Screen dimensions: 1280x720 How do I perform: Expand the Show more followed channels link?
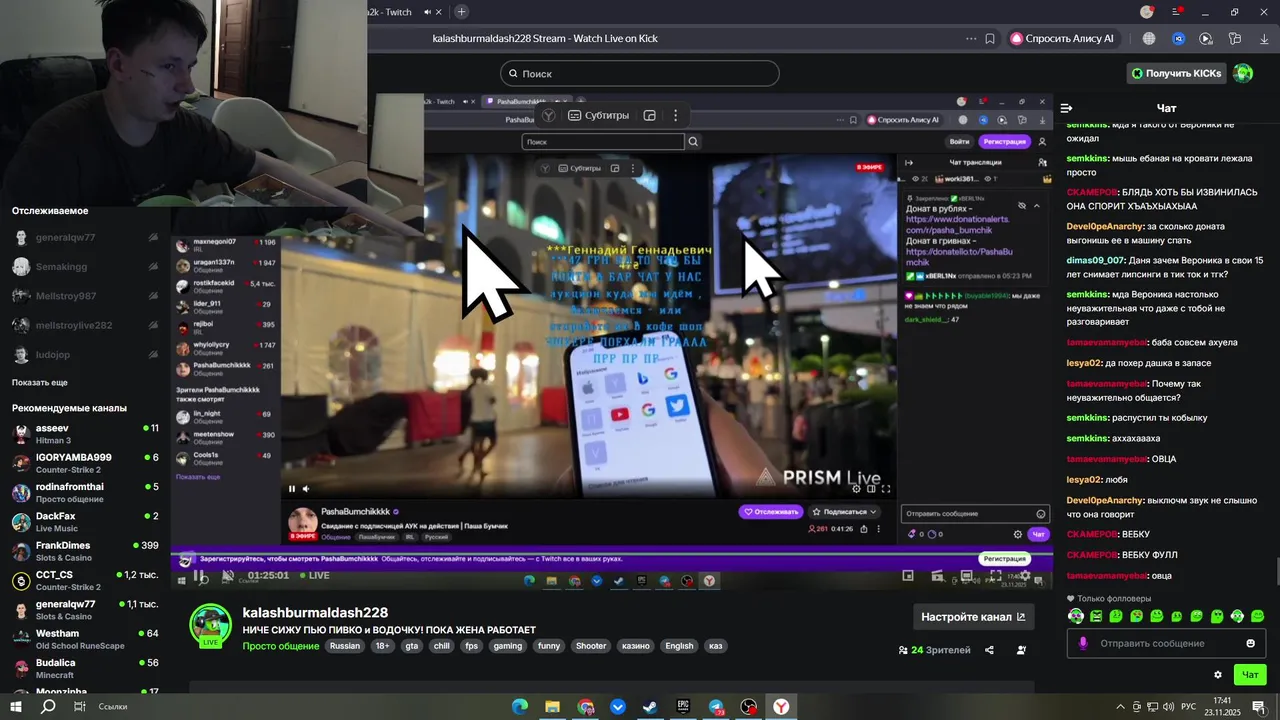point(40,383)
